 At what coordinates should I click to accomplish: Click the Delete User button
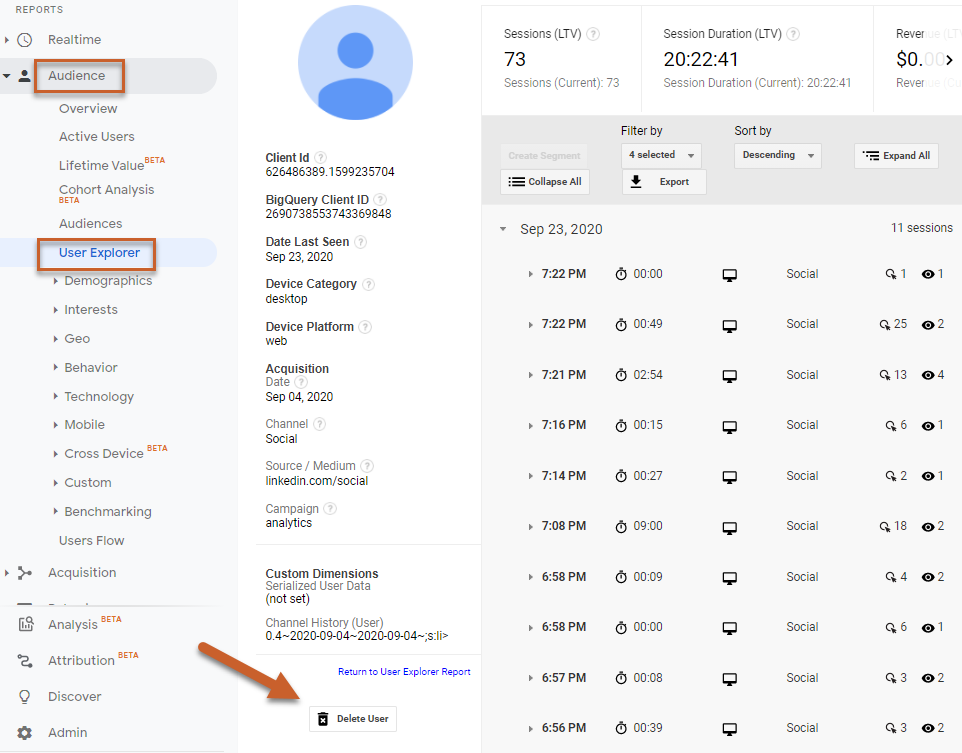[353, 719]
